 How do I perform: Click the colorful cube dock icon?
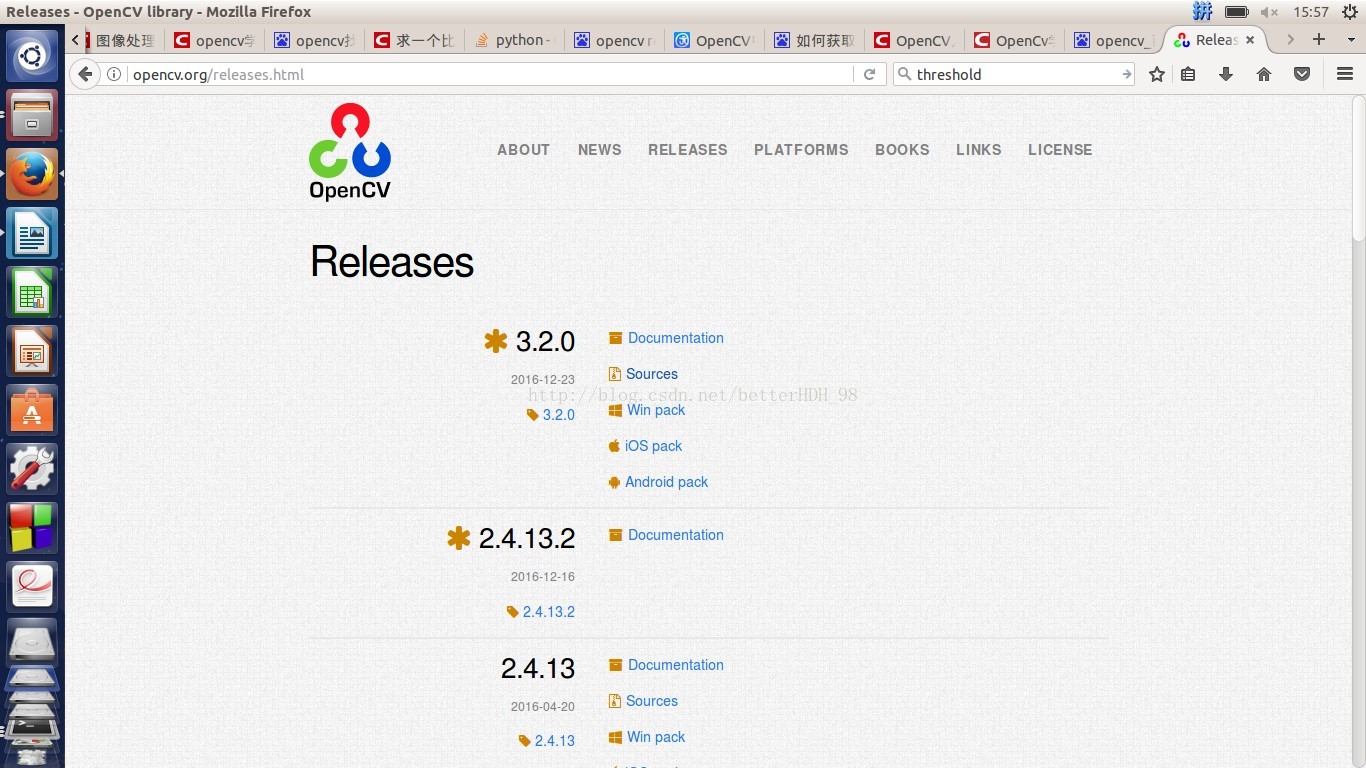(32, 528)
